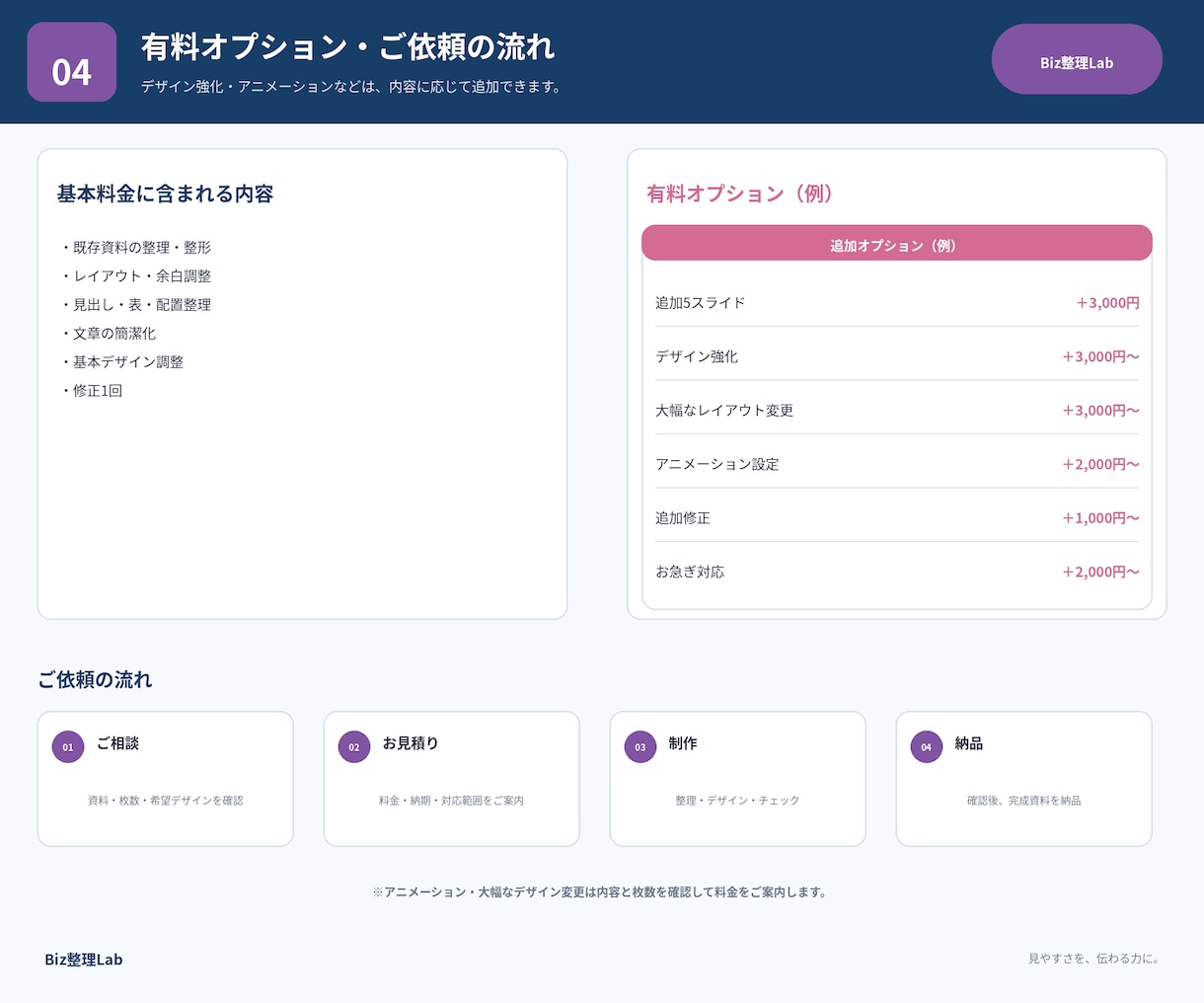Click the 追加5スライド option label
This screenshot has height=1003, width=1204.
(701, 302)
